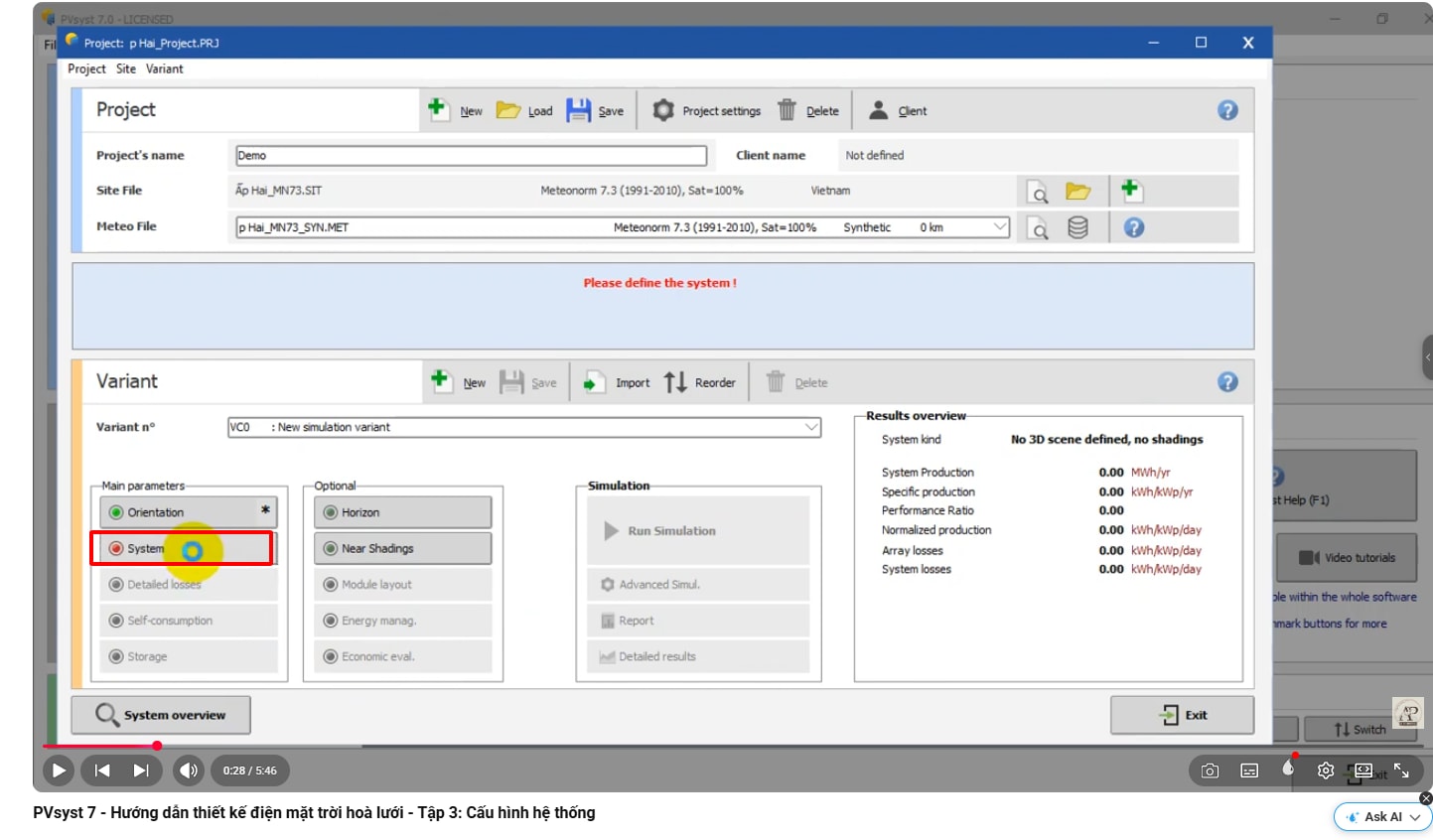
Task: Delete the project with trash icon
Action: [807, 110]
